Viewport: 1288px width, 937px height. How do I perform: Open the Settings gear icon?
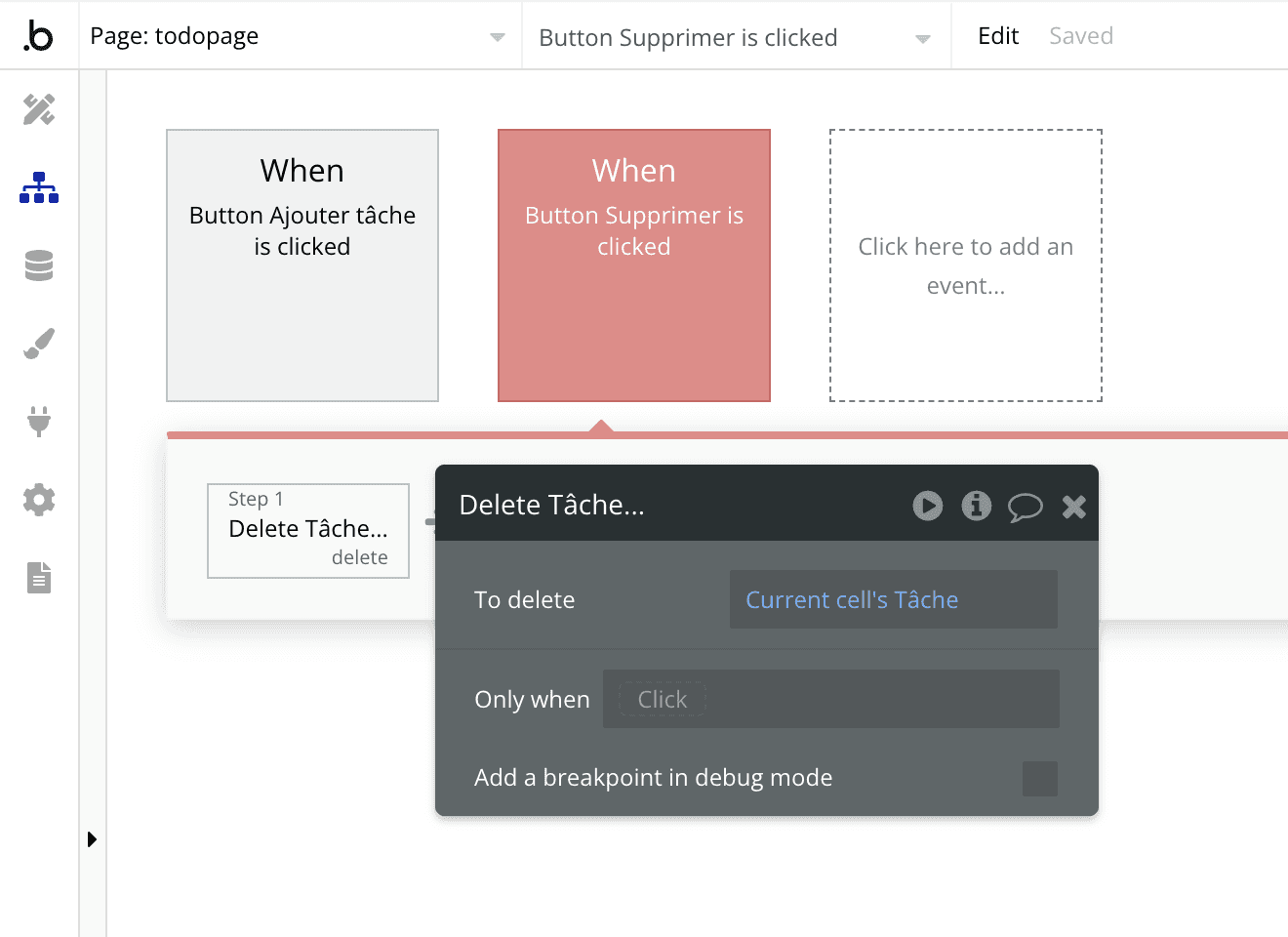(39, 500)
